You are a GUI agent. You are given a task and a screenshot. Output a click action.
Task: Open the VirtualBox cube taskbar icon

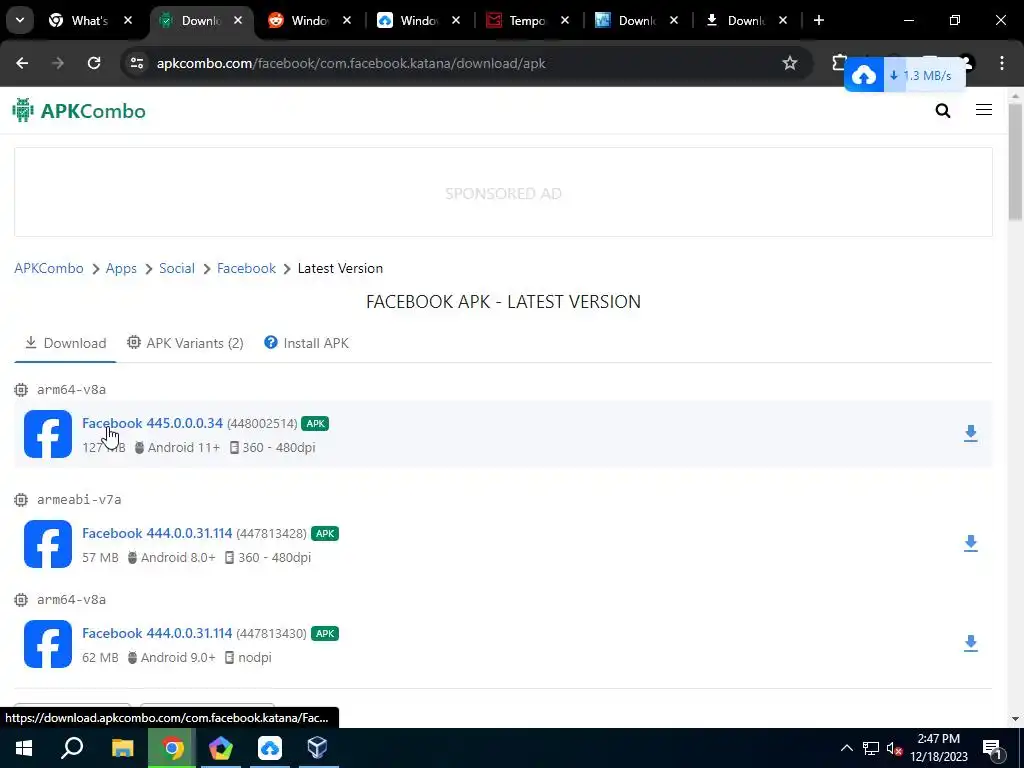point(317,748)
